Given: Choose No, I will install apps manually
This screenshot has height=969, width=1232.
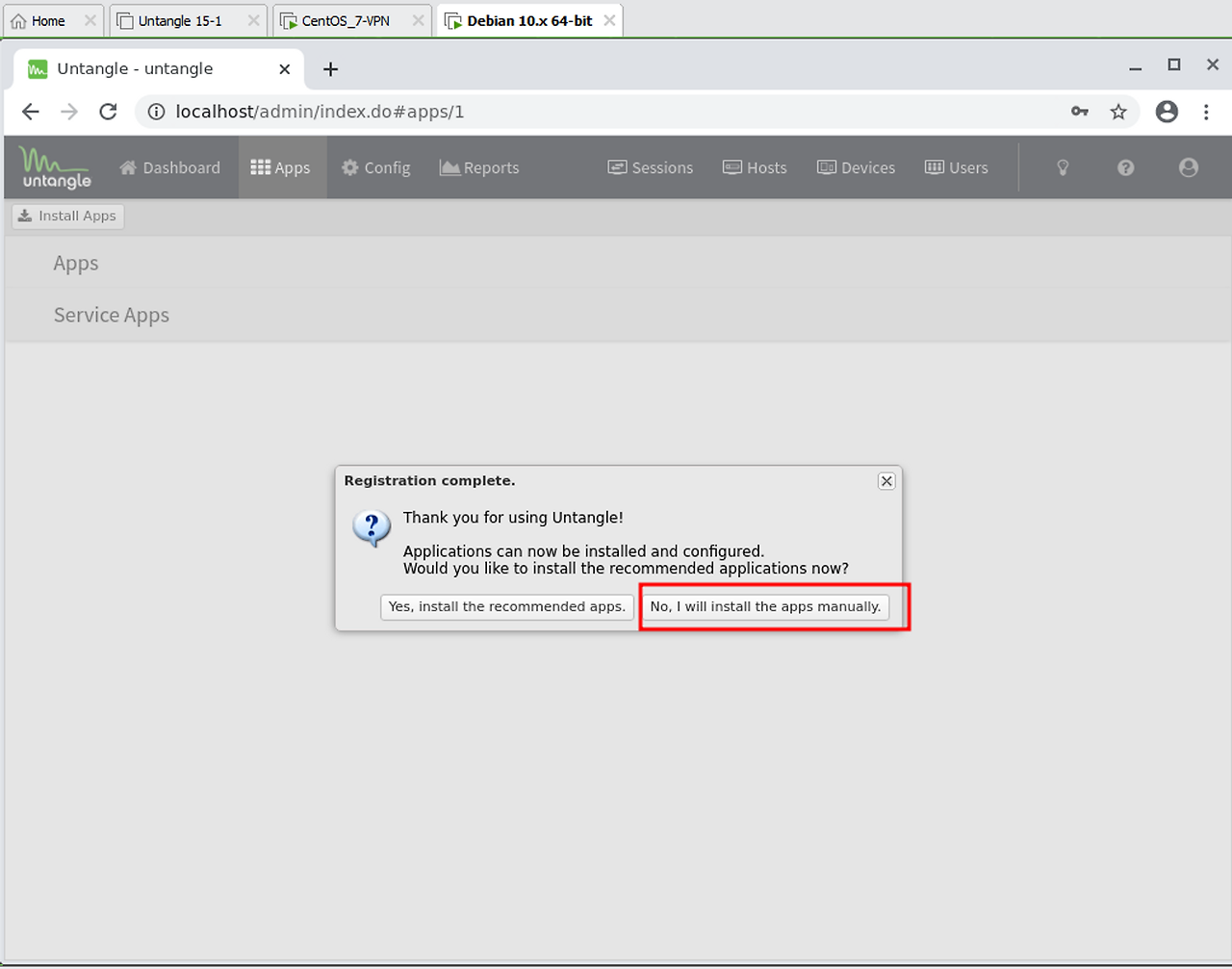Looking at the screenshot, I should [x=765, y=606].
